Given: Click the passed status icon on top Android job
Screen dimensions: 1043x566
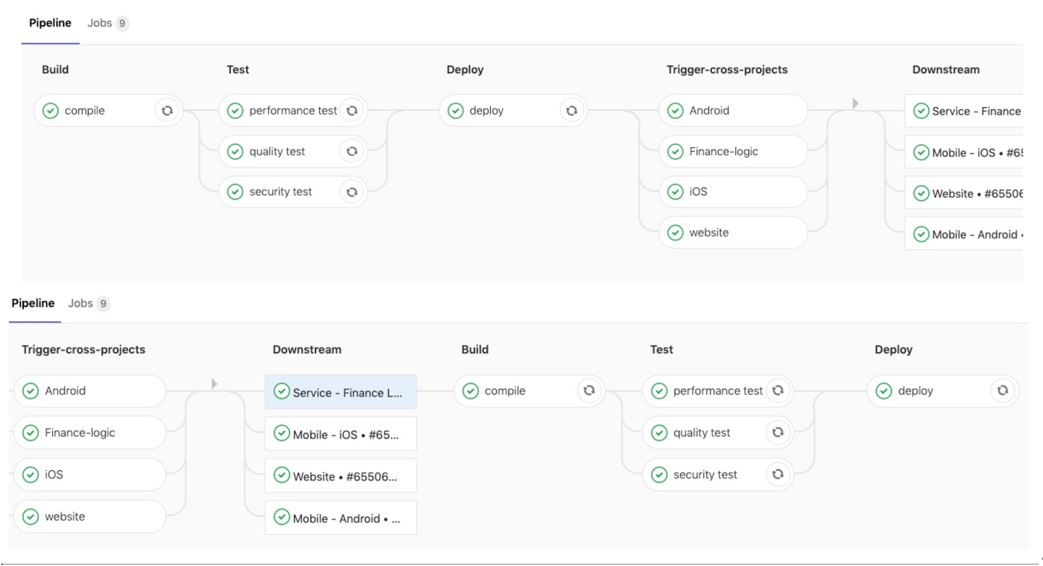Looking at the screenshot, I should pos(675,110).
